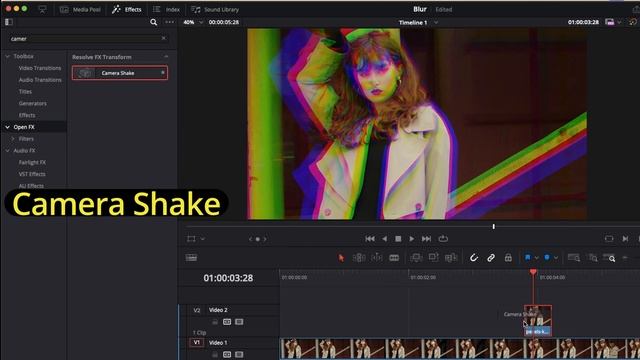
Task: Select VST Effects category
Action: [x=32, y=174]
